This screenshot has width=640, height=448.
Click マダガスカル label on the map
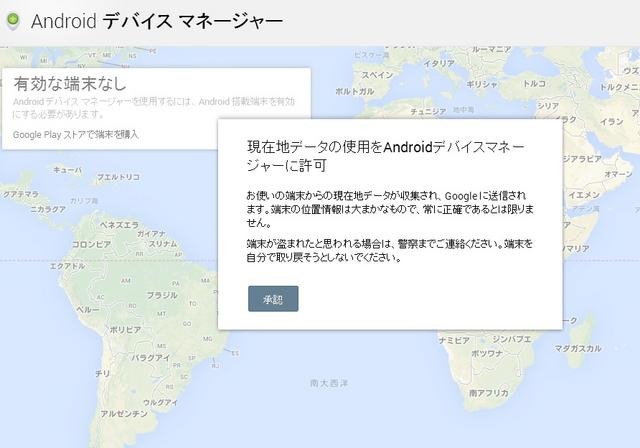(582, 349)
